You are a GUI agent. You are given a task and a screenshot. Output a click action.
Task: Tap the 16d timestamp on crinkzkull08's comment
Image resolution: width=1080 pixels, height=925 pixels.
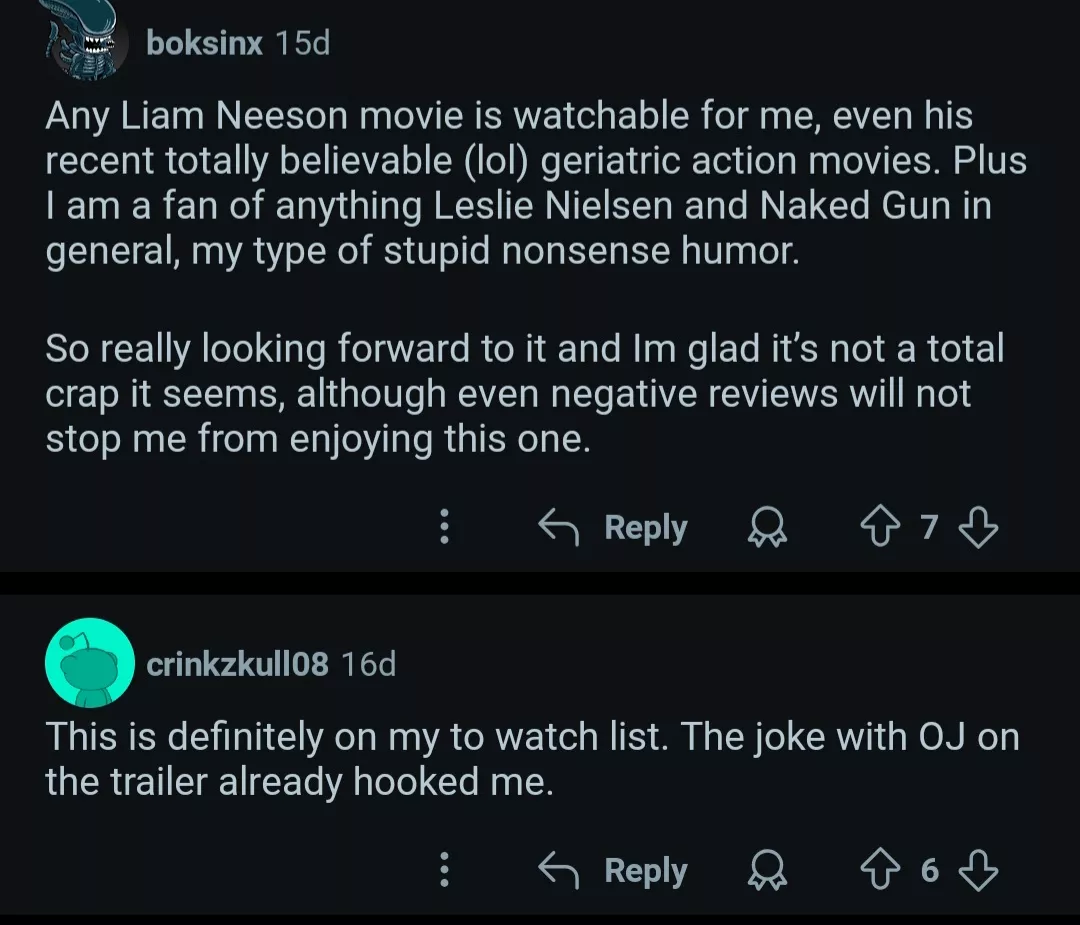(368, 664)
